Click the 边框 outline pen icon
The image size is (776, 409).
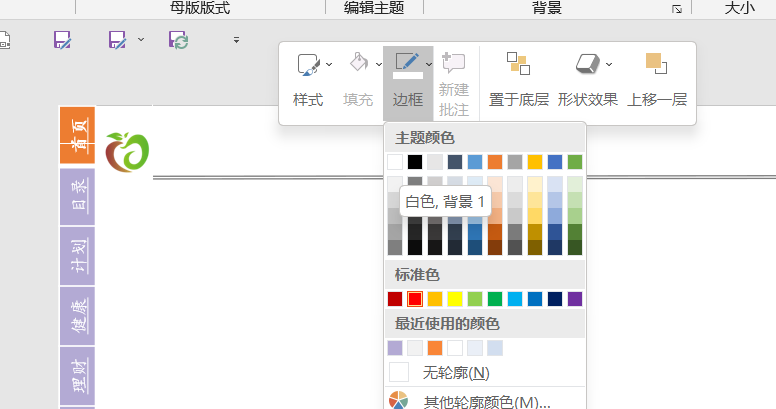(x=408, y=65)
